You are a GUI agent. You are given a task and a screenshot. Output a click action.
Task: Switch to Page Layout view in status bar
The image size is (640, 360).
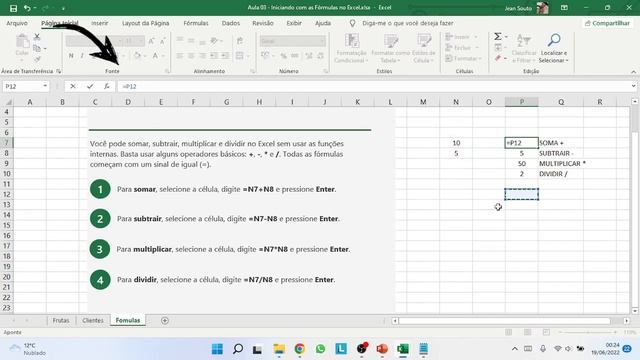point(527,332)
